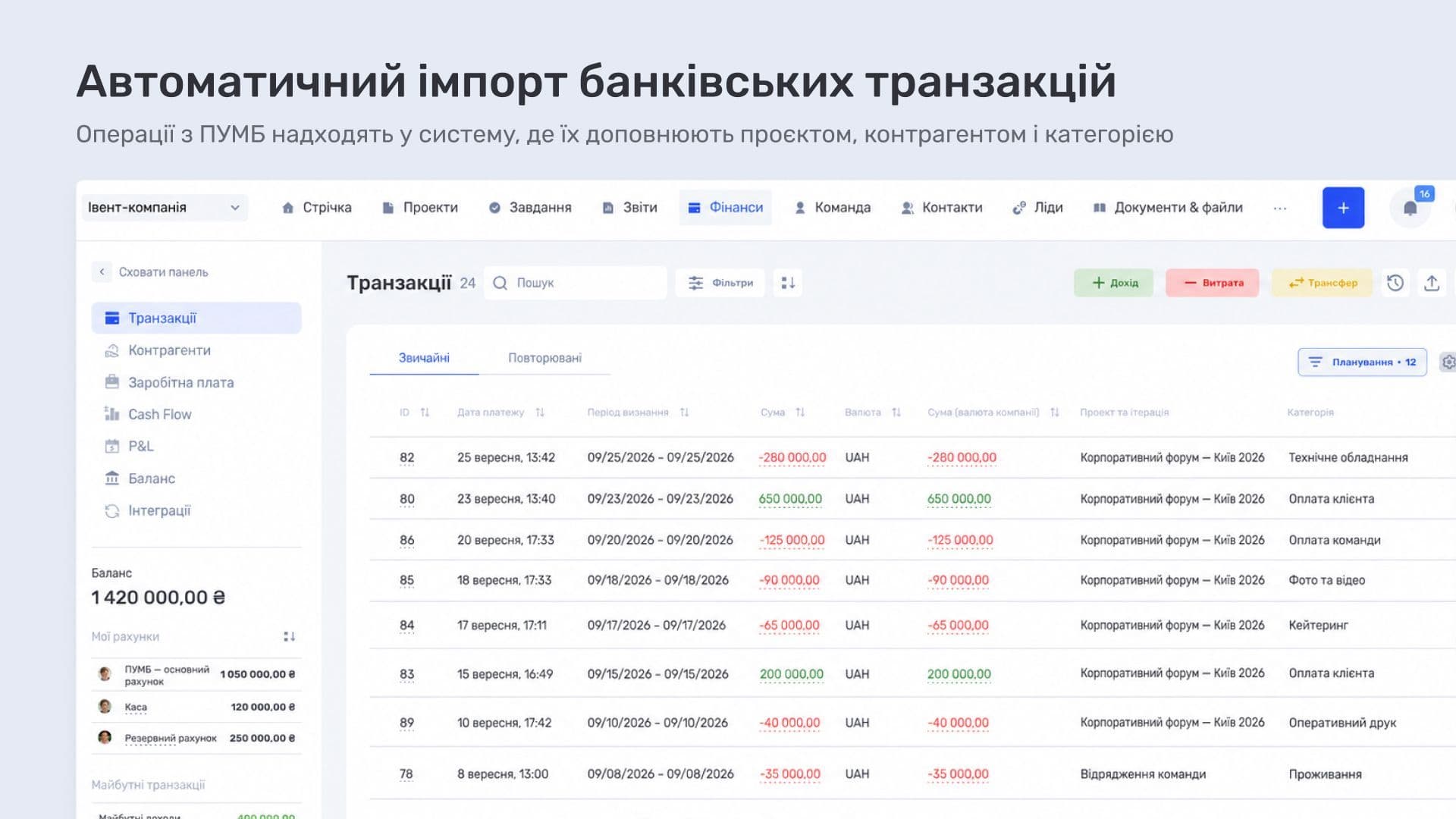
Task: Expand the three-dots overflow menu
Action: coord(1280,208)
